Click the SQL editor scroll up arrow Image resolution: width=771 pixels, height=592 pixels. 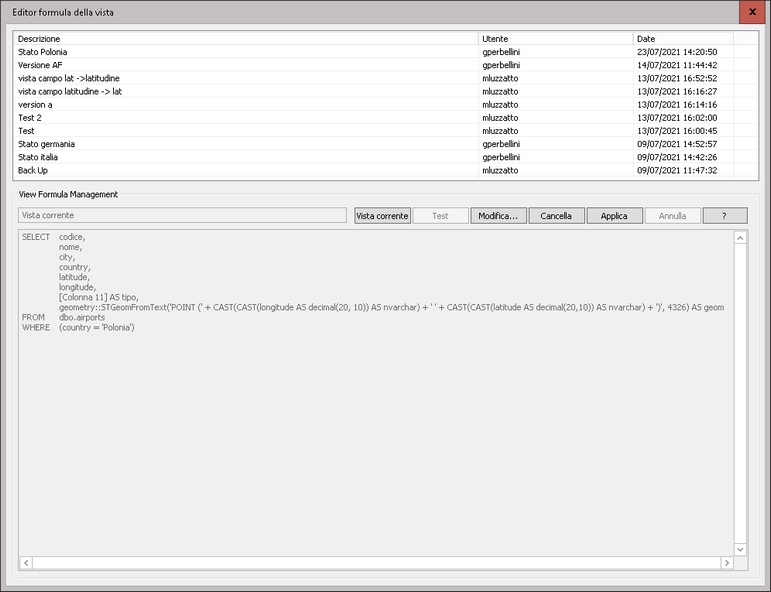point(740,238)
